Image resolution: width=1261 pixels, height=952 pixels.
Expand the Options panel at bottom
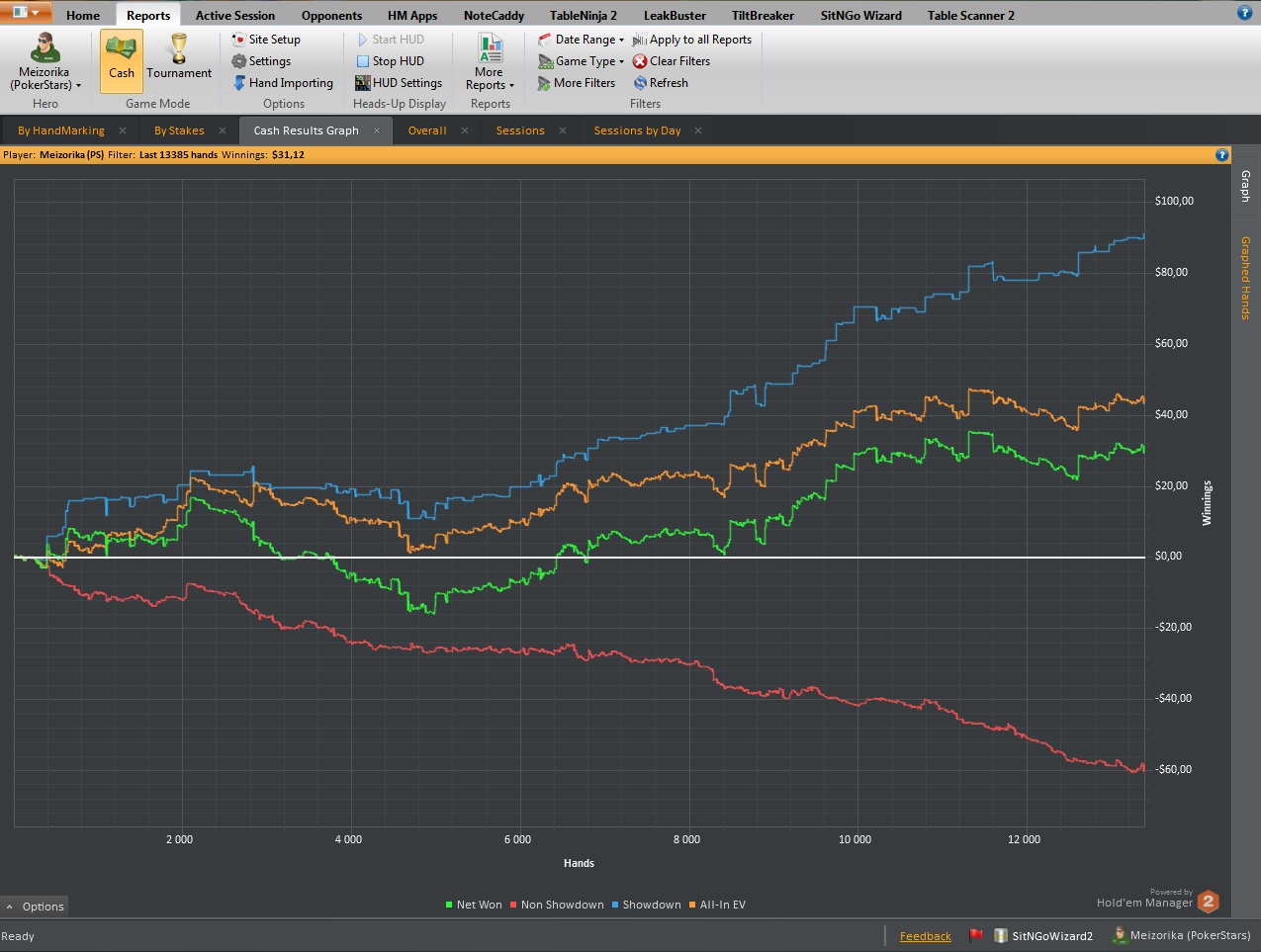(x=35, y=907)
